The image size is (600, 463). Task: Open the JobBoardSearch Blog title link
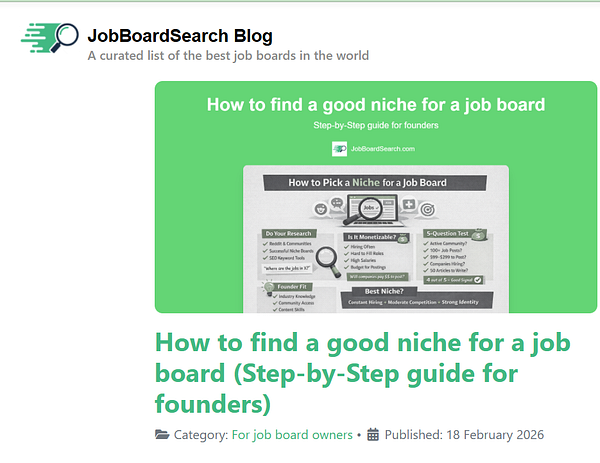tap(180, 36)
